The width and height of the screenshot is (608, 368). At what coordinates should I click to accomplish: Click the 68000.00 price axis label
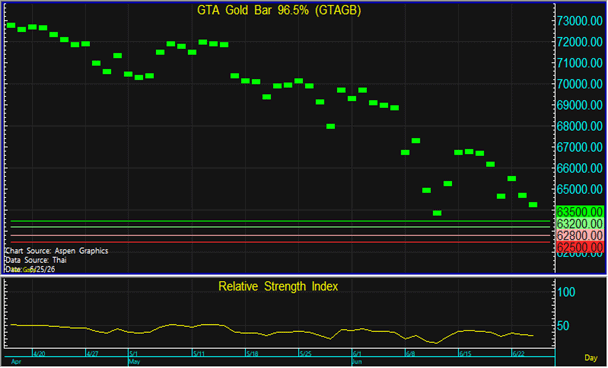(580, 126)
